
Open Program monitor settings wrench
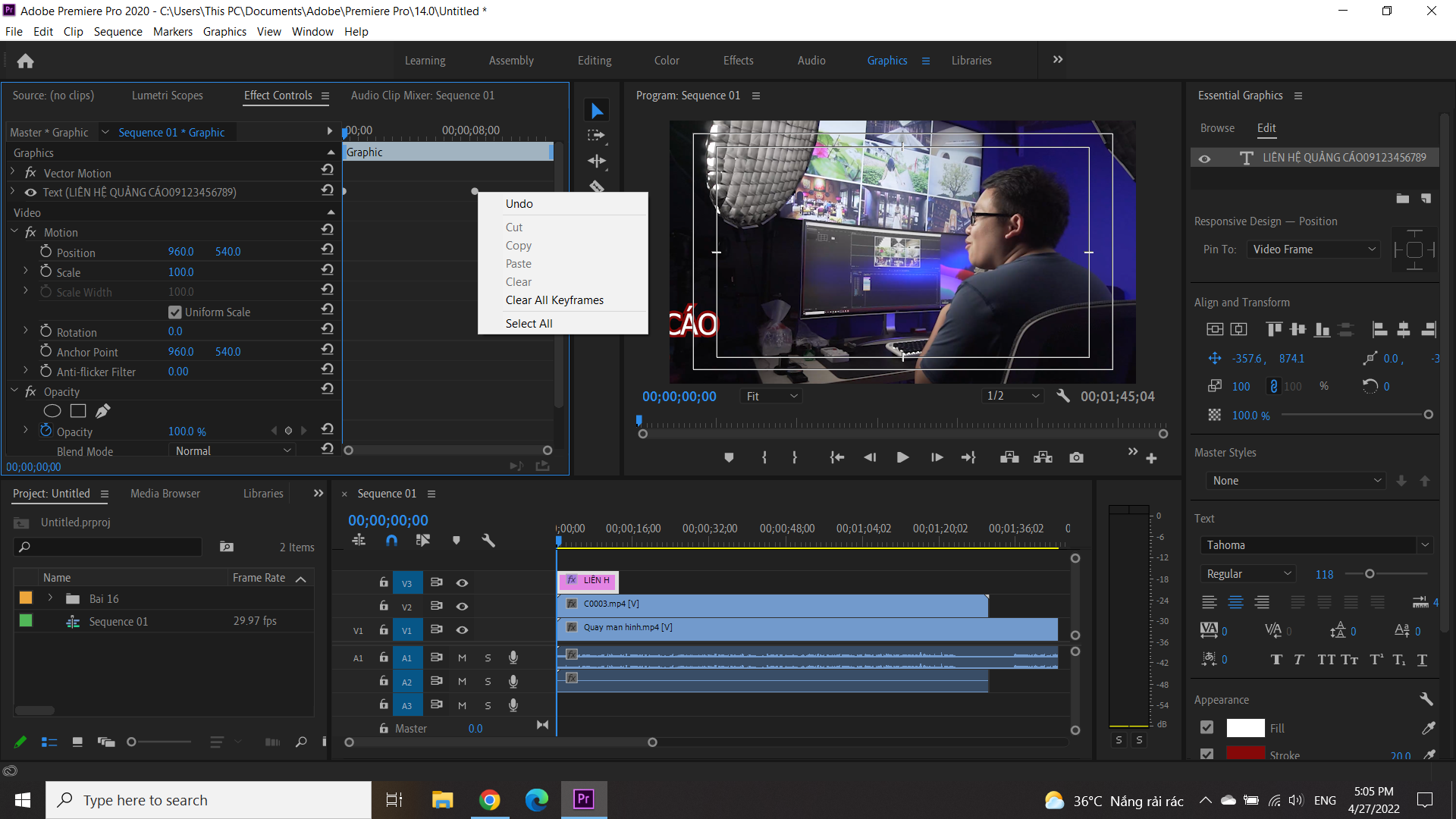(1063, 396)
